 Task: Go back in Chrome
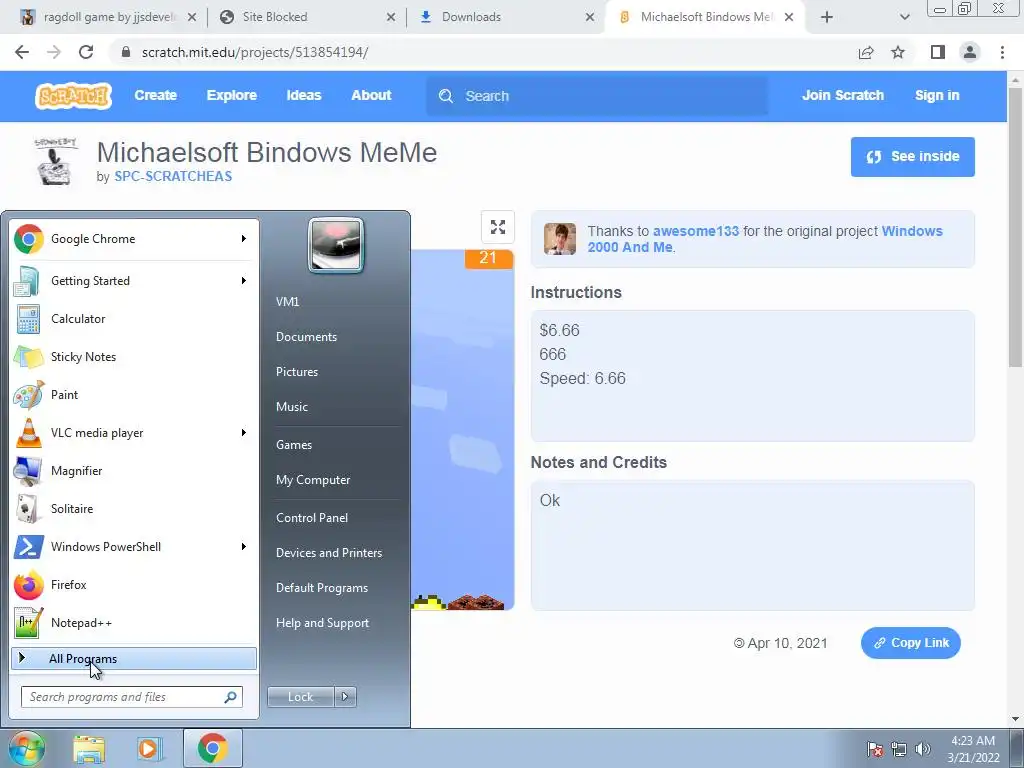[22, 52]
